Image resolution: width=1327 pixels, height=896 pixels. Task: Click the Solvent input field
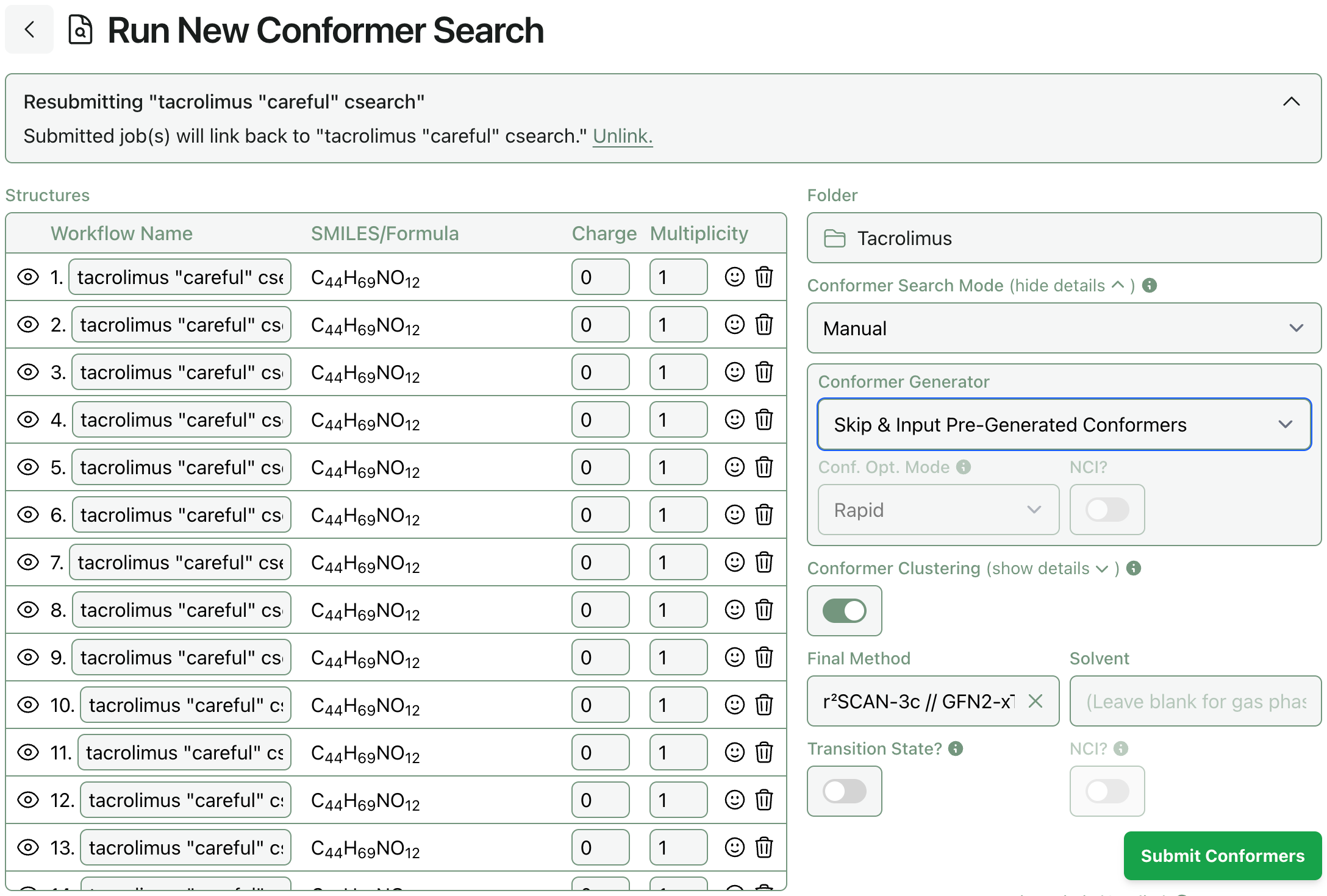coord(1195,702)
